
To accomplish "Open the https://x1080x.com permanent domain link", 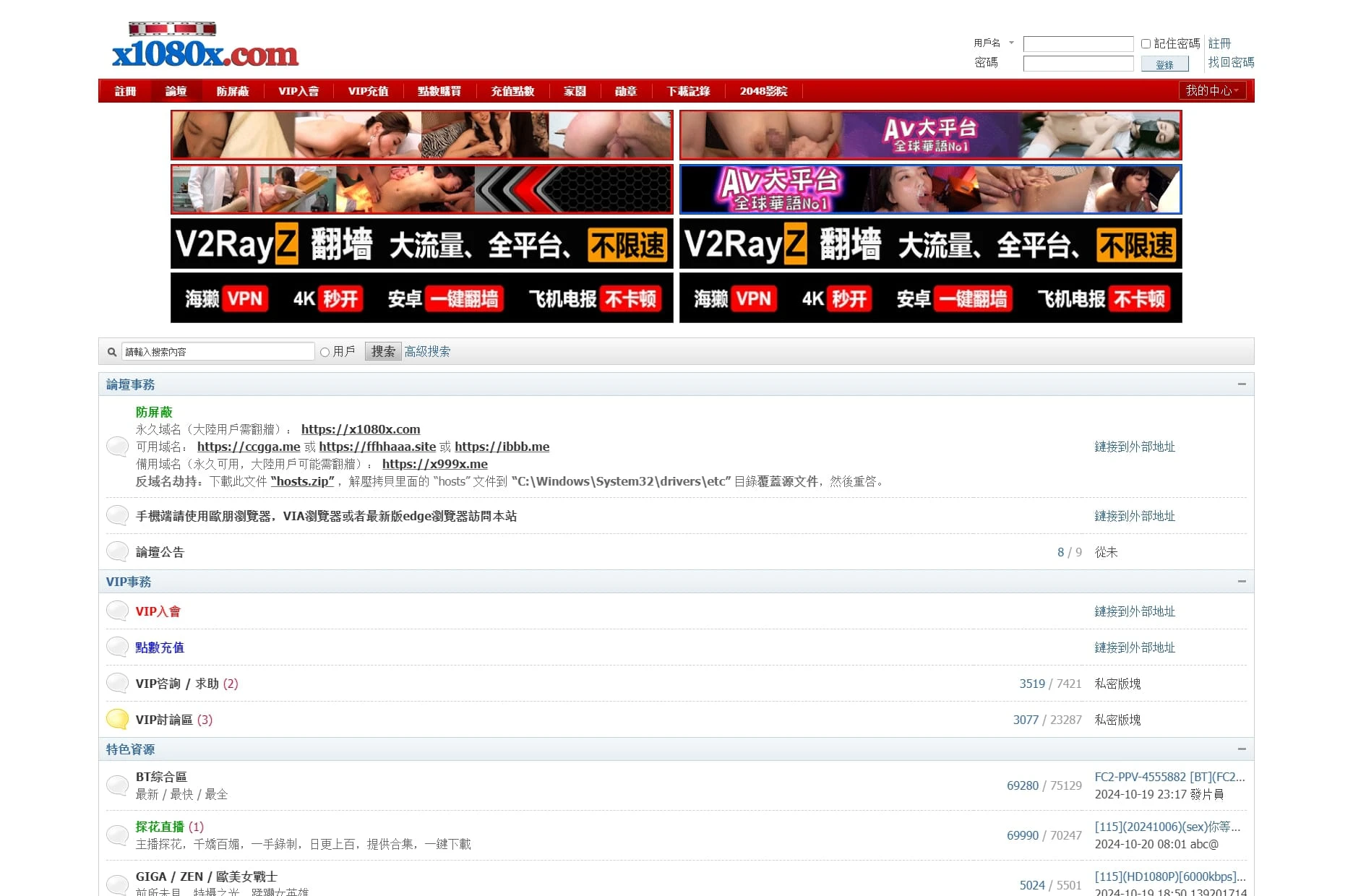I will (x=361, y=429).
